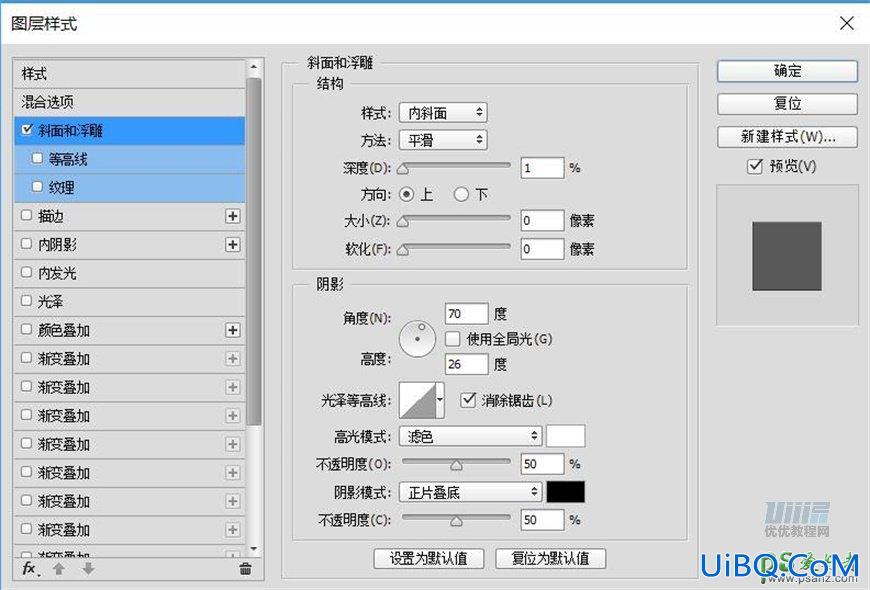This screenshot has width=870, height=590.
Task: Select the 等高线 sub-item row
Action: coord(129,159)
